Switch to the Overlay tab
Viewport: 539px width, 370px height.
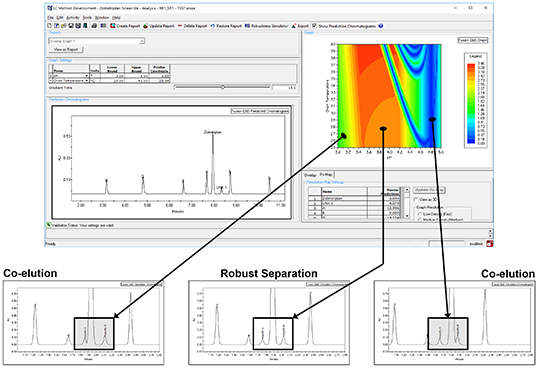[310, 175]
